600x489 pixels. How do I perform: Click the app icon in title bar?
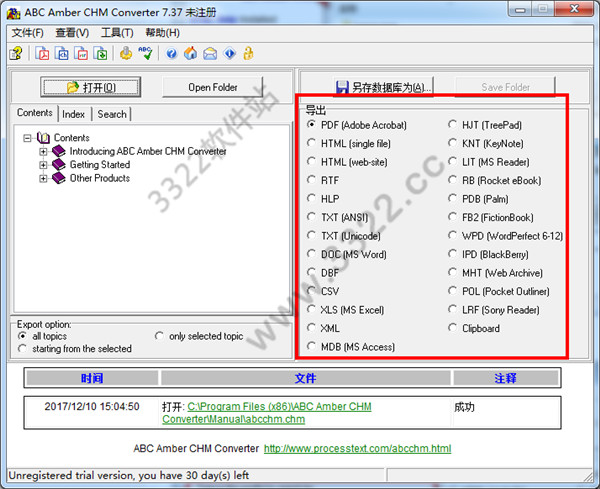13,13
